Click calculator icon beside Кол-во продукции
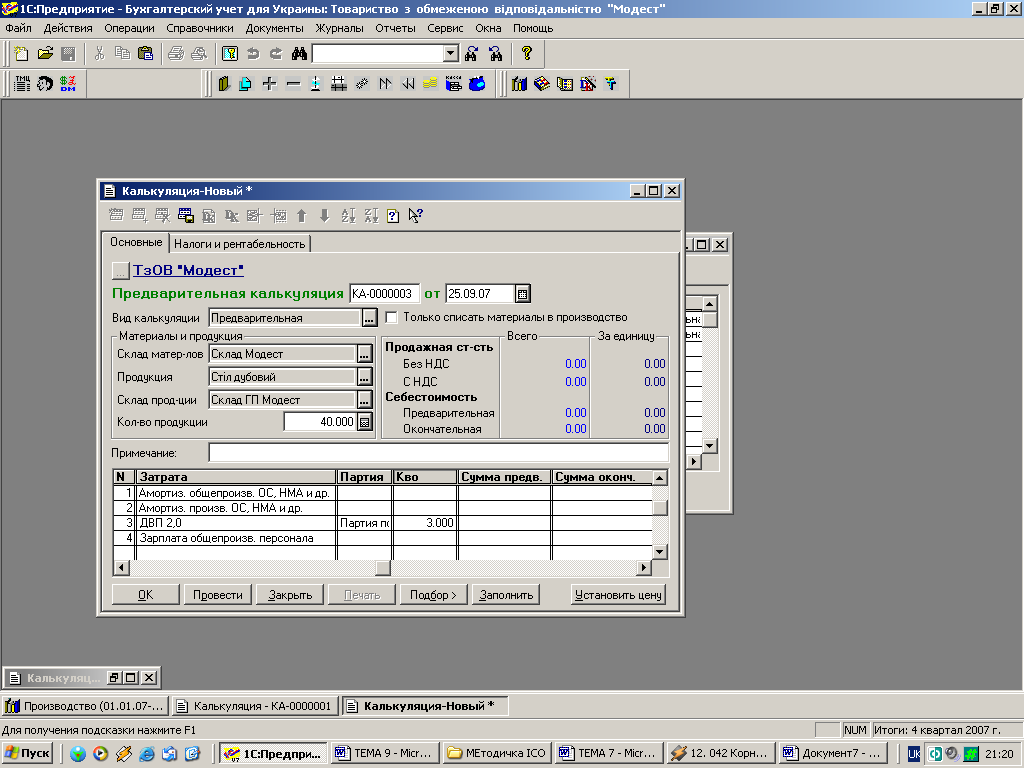The height and width of the screenshot is (768, 1024). pos(365,422)
